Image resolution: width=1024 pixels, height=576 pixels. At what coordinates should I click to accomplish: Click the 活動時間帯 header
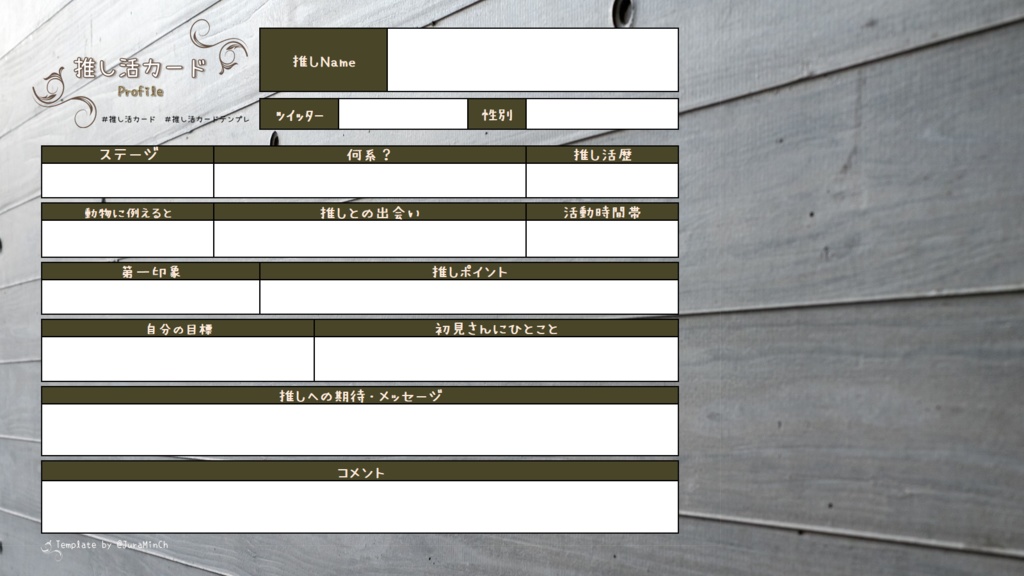pyautogui.click(x=602, y=212)
